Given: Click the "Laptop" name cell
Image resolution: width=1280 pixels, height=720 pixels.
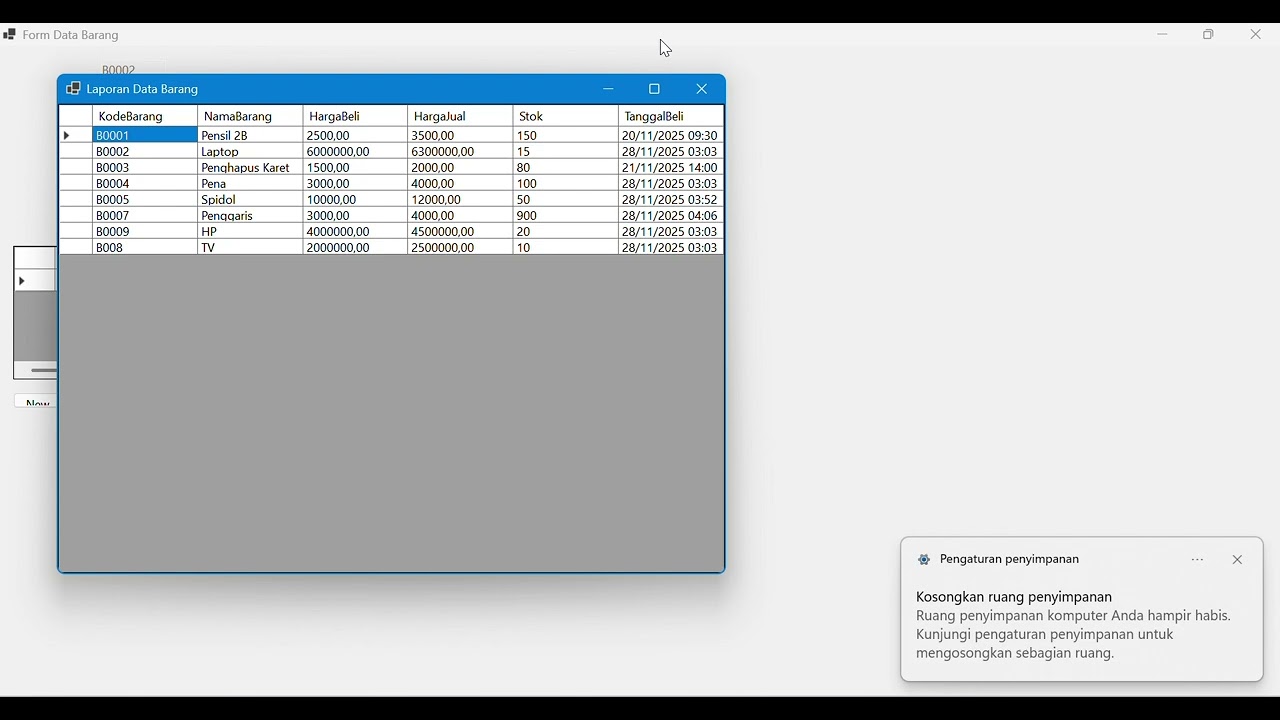Looking at the screenshot, I should click(250, 151).
